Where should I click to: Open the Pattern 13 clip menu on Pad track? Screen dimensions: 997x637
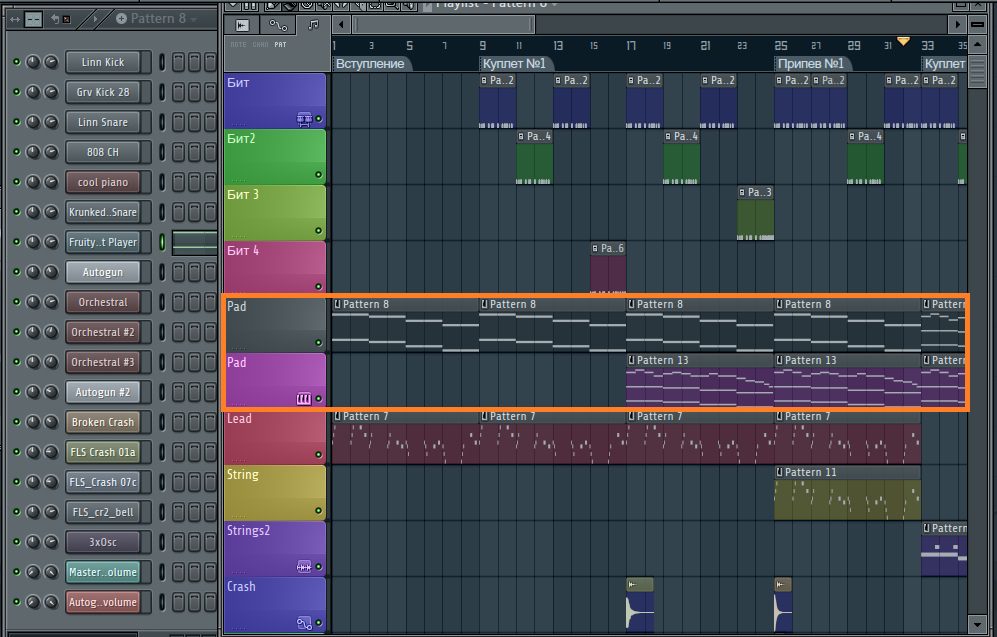pos(632,360)
